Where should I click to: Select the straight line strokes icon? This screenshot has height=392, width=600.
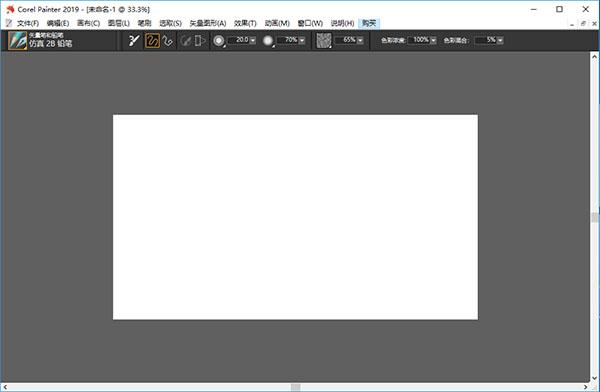coord(167,40)
